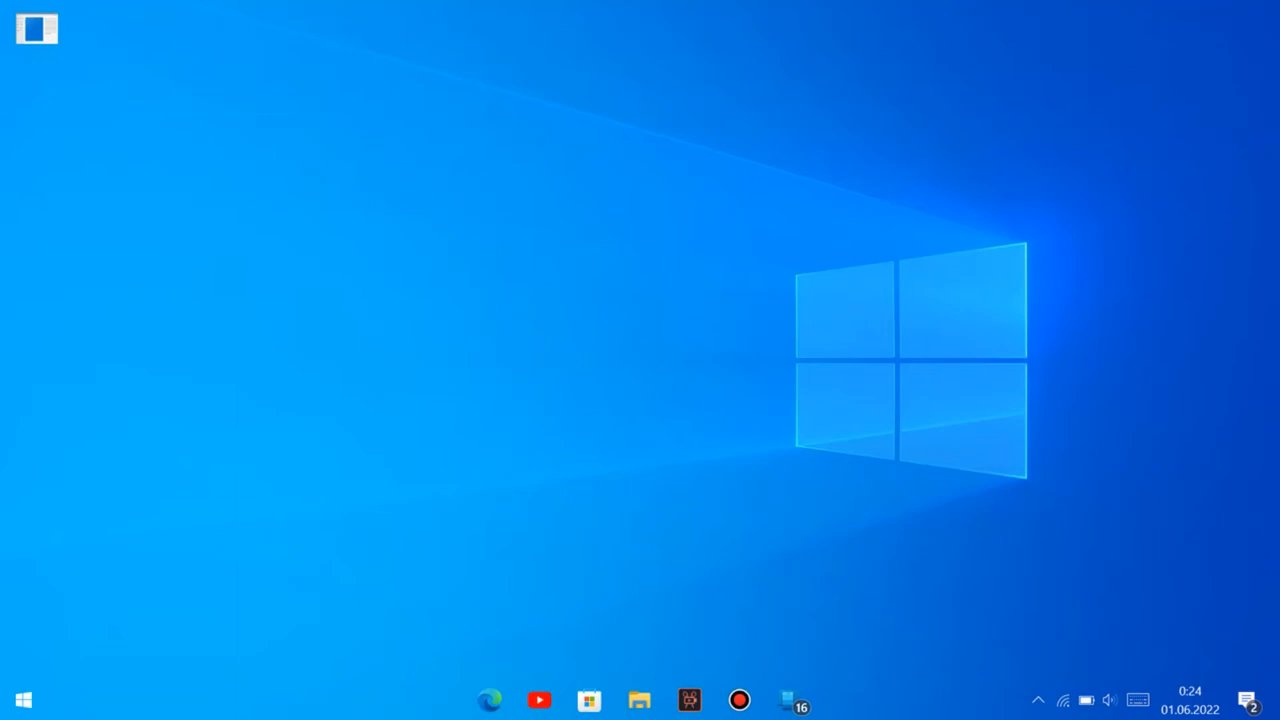Open YouTube using its taskbar icon
The image size is (1280, 720).
tap(539, 700)
